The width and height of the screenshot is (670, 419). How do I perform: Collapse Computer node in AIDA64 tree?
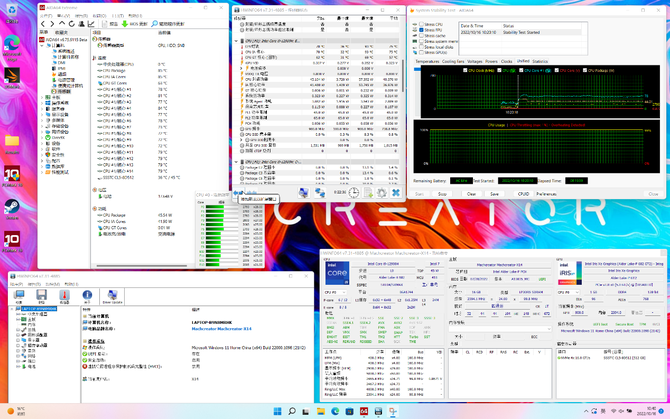tap(43, 45)
